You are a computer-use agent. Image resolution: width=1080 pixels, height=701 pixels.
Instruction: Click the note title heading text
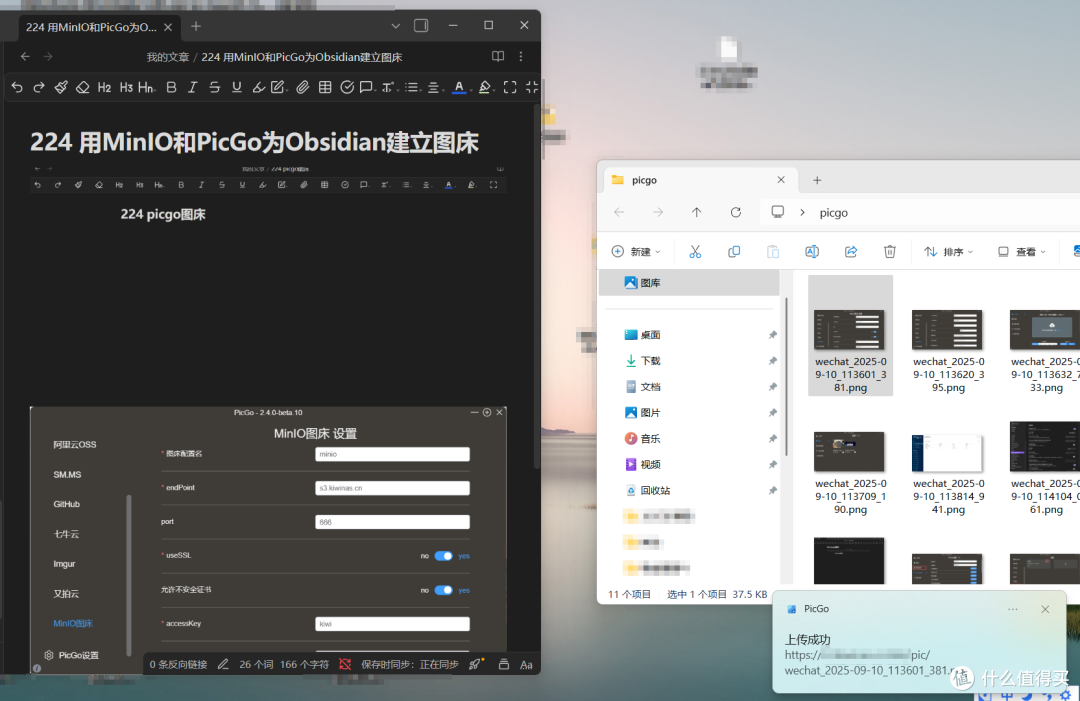point(254,142)
